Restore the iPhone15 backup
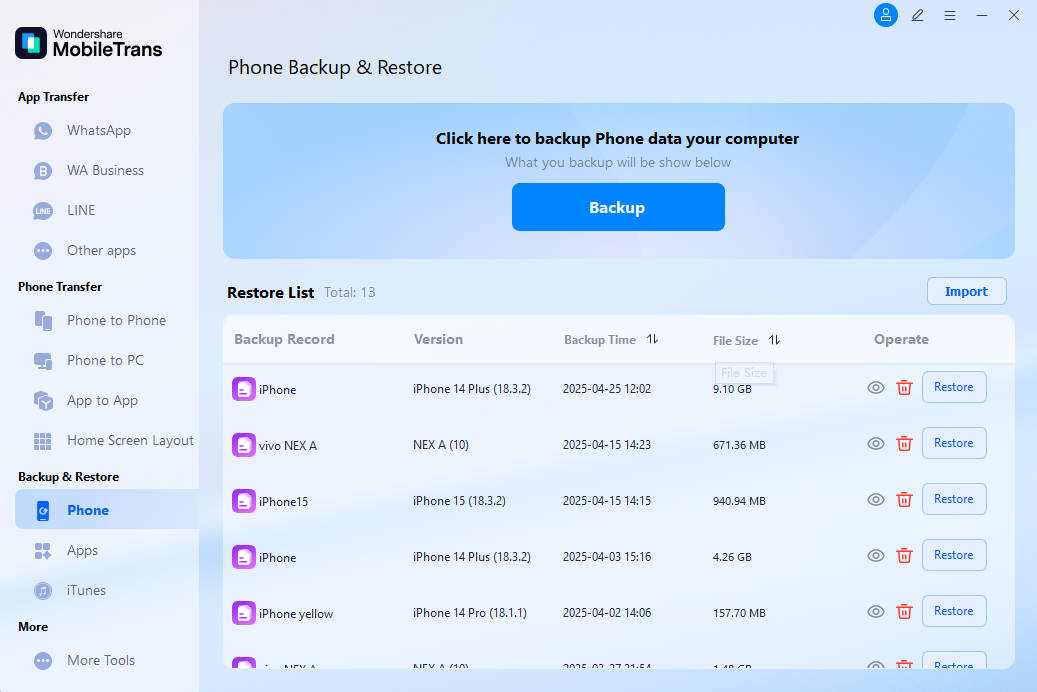 pyautogui.click(x=954, y=499)
